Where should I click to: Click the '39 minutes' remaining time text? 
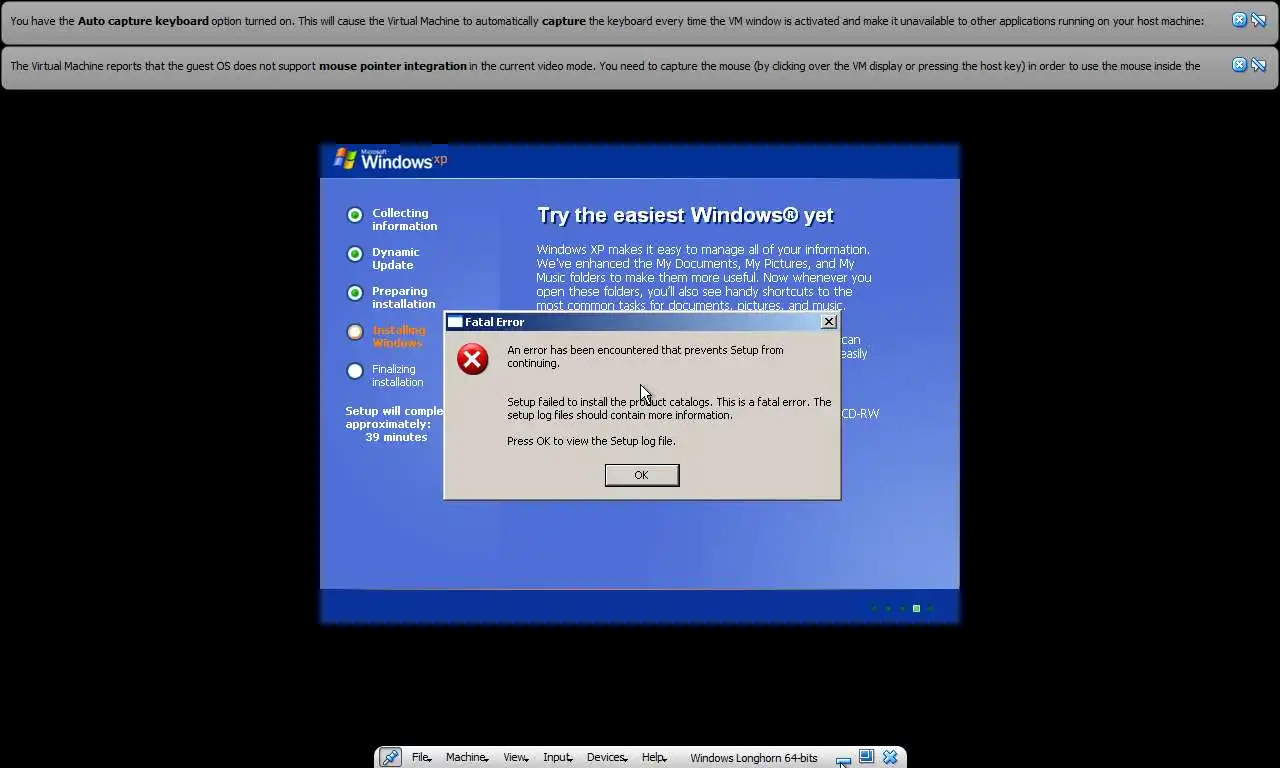(396, 437)
